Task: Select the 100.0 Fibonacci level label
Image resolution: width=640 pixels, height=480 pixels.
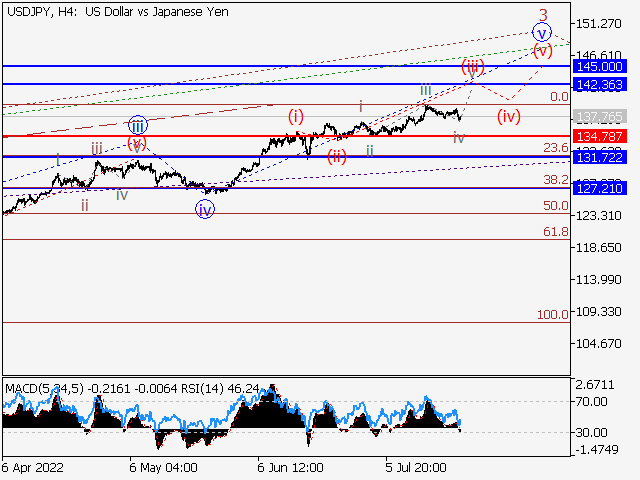Action: [x=553, y=315]
